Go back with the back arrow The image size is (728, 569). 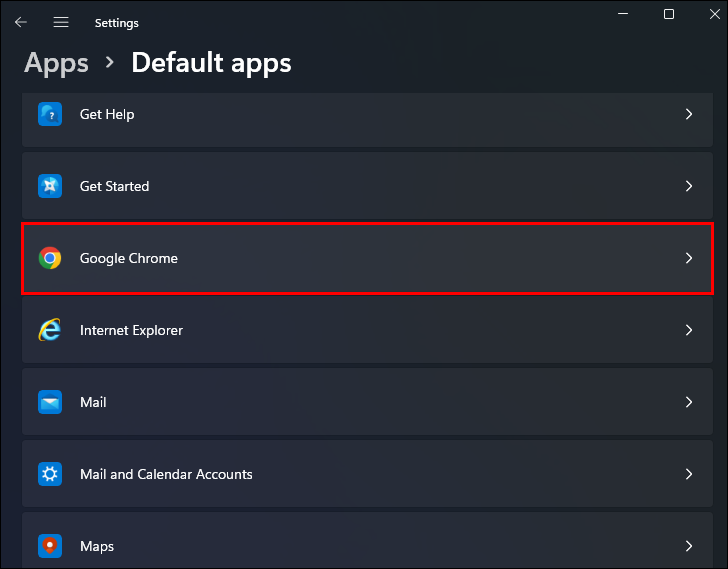click(21, 22)
